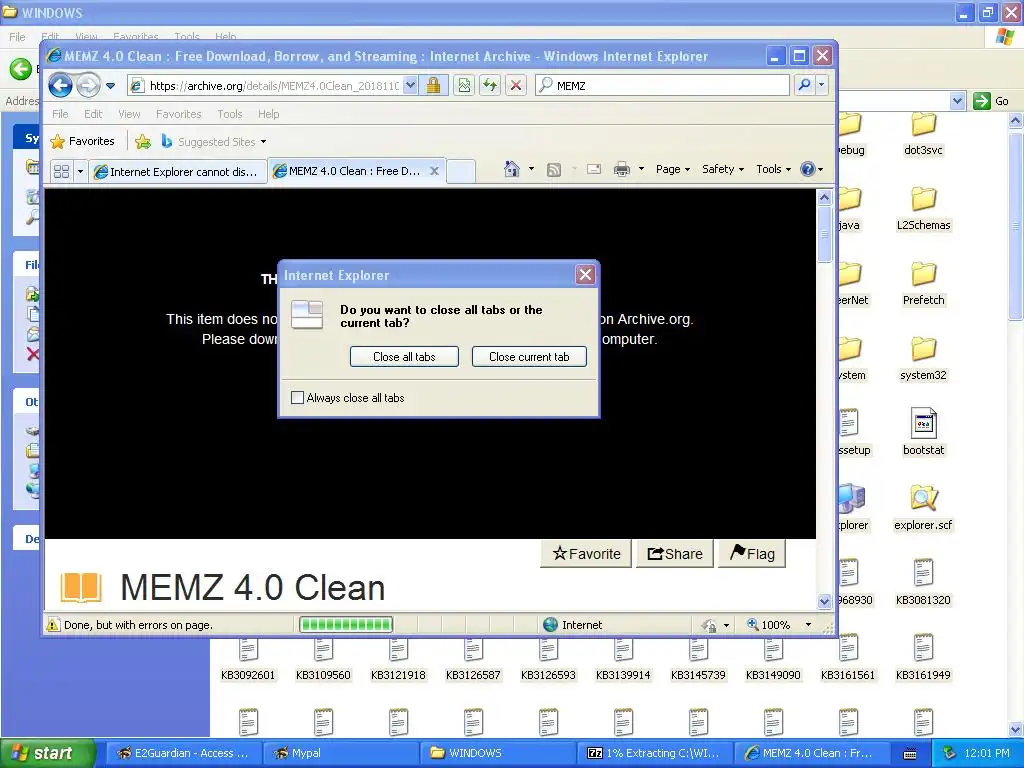Click IE page scrollbar up arrow
The height and width of the screenshot is (768, 1024).
pyautogui.click(x=824, y=197)
